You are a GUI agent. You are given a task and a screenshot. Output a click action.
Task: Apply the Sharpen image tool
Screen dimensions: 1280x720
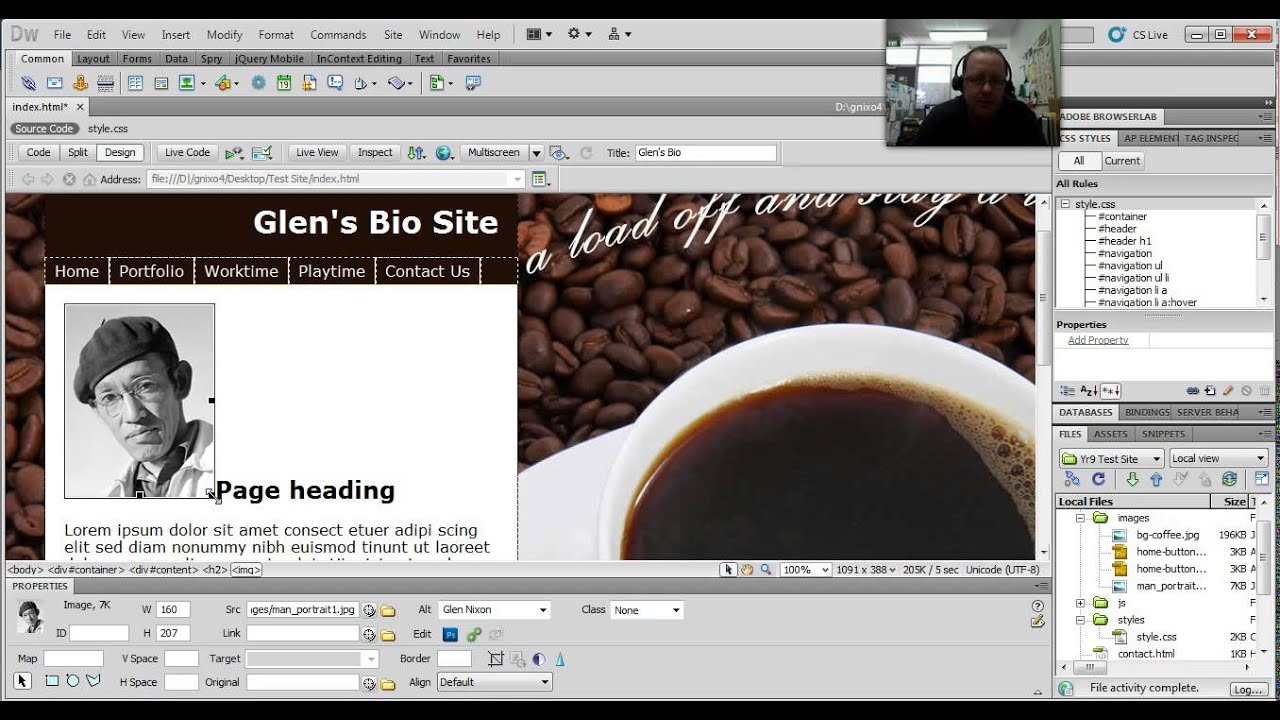pyautogui.click(x=560, y=659)
